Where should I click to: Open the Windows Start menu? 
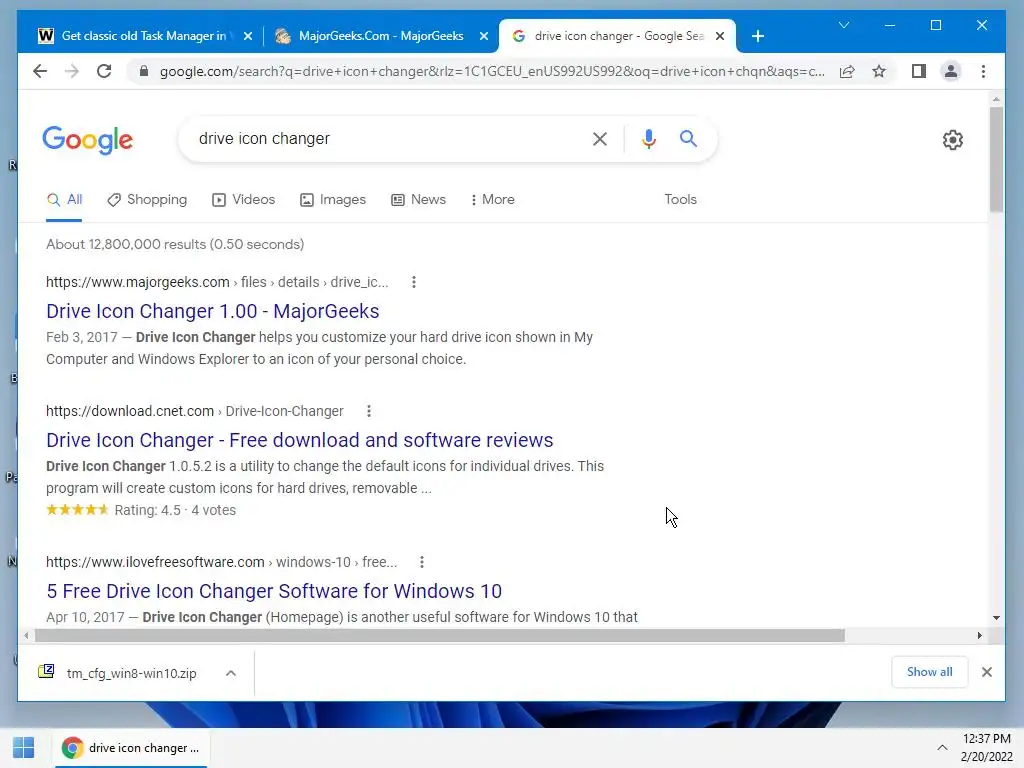pos(24,748)
